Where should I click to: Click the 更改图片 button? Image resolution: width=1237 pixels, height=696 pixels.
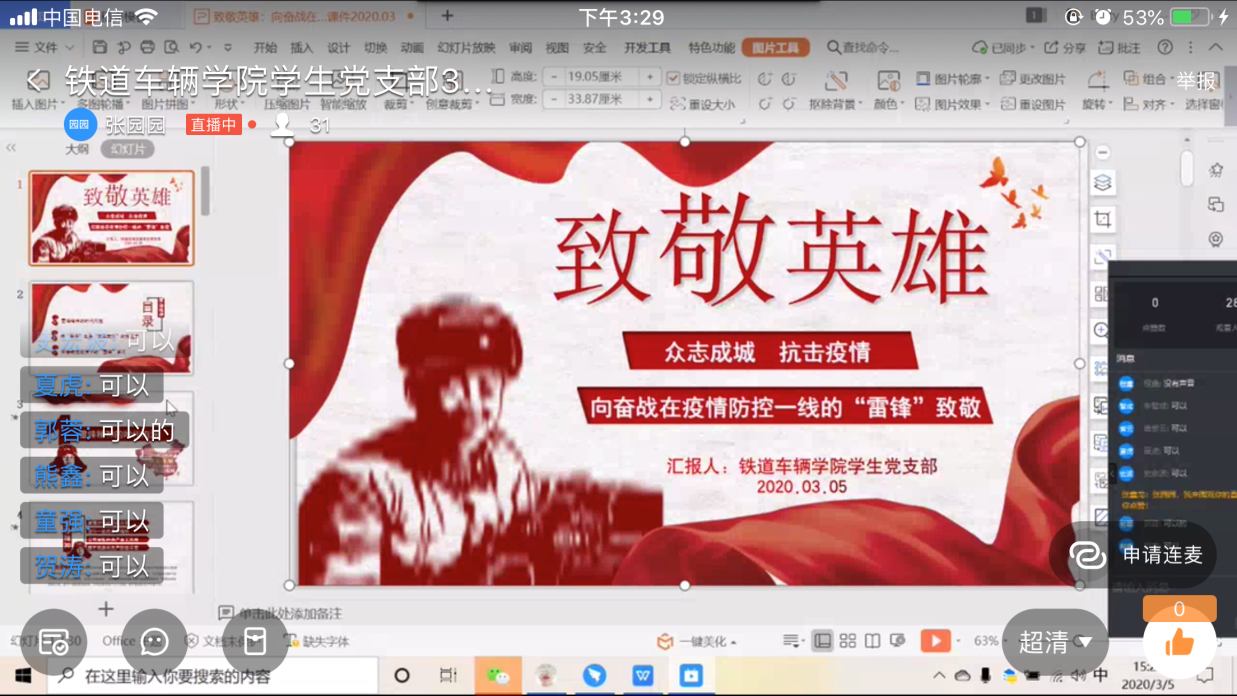1033,79
